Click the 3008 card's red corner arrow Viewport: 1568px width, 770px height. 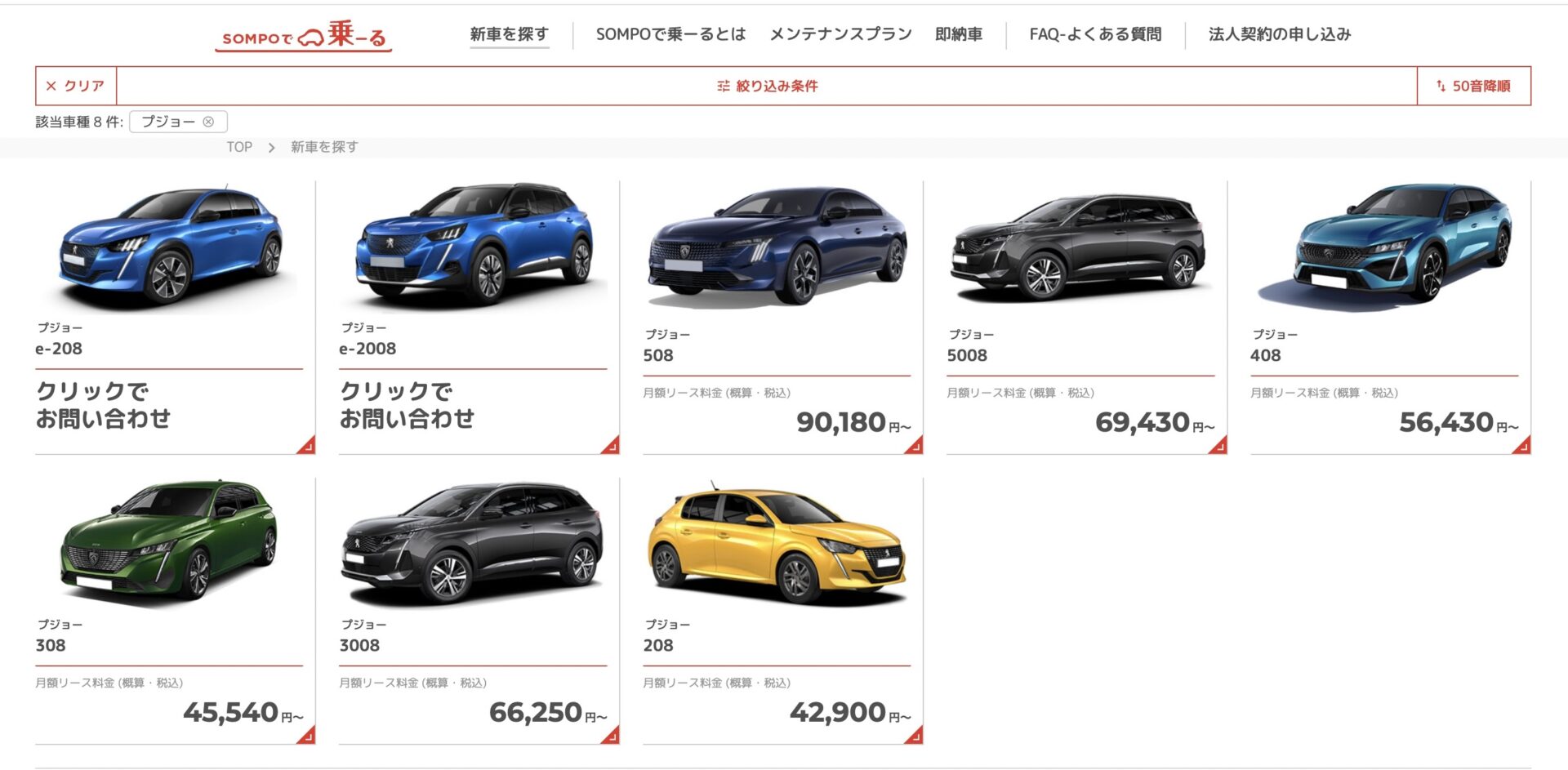click(610, 736)
